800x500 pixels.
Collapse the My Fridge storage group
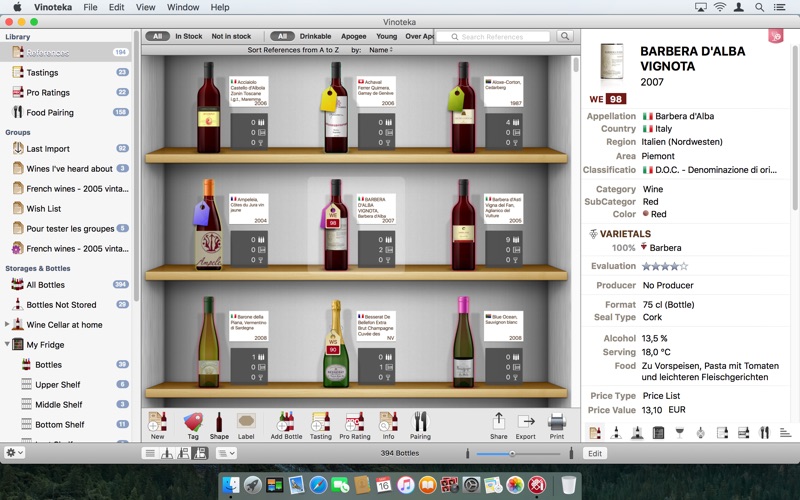coord(8,344)
